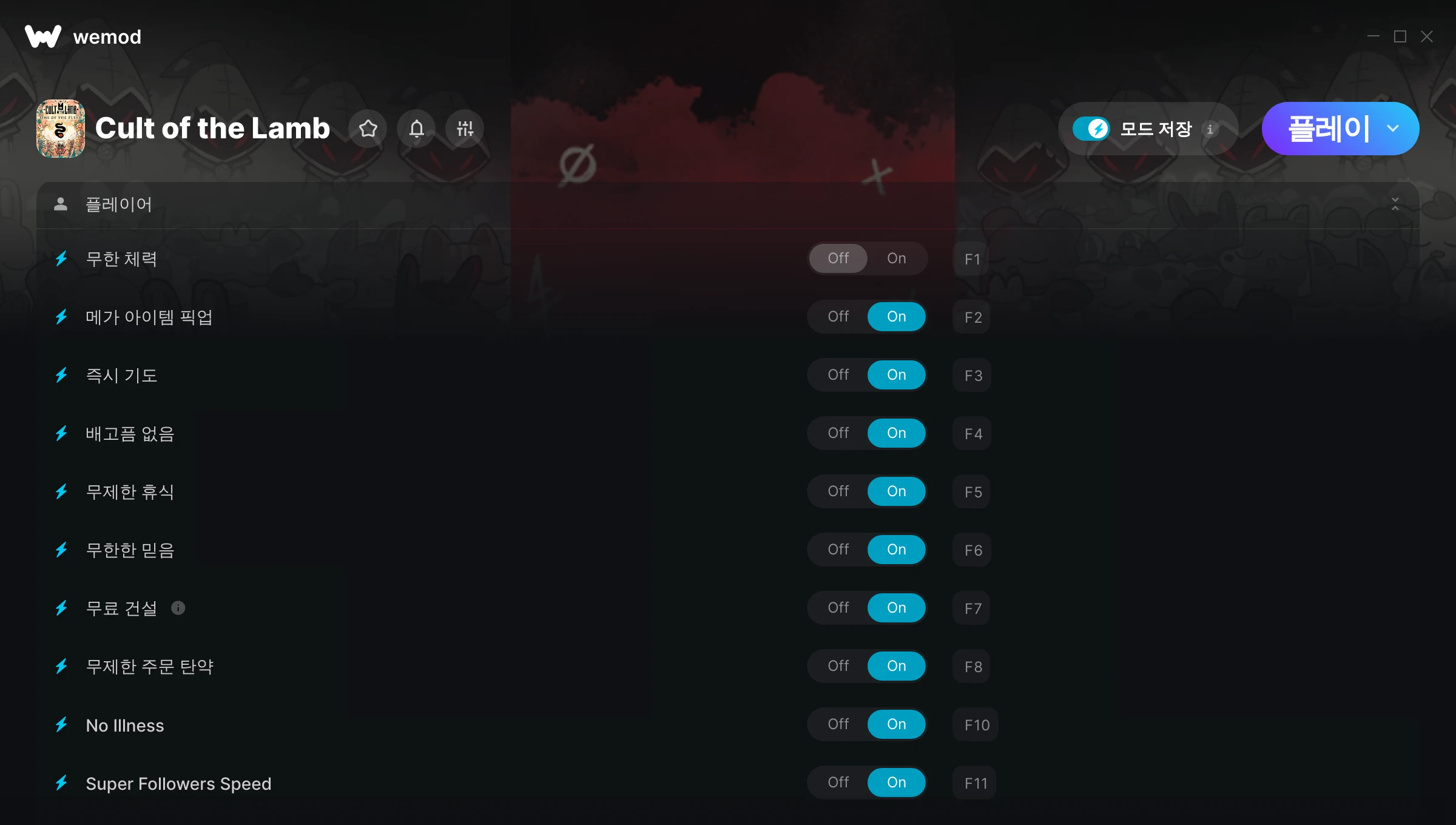The height and width of the screenshot is (825, 1456).
Task: Open notifications via the bell icon
Action: [x=416, y=129]
